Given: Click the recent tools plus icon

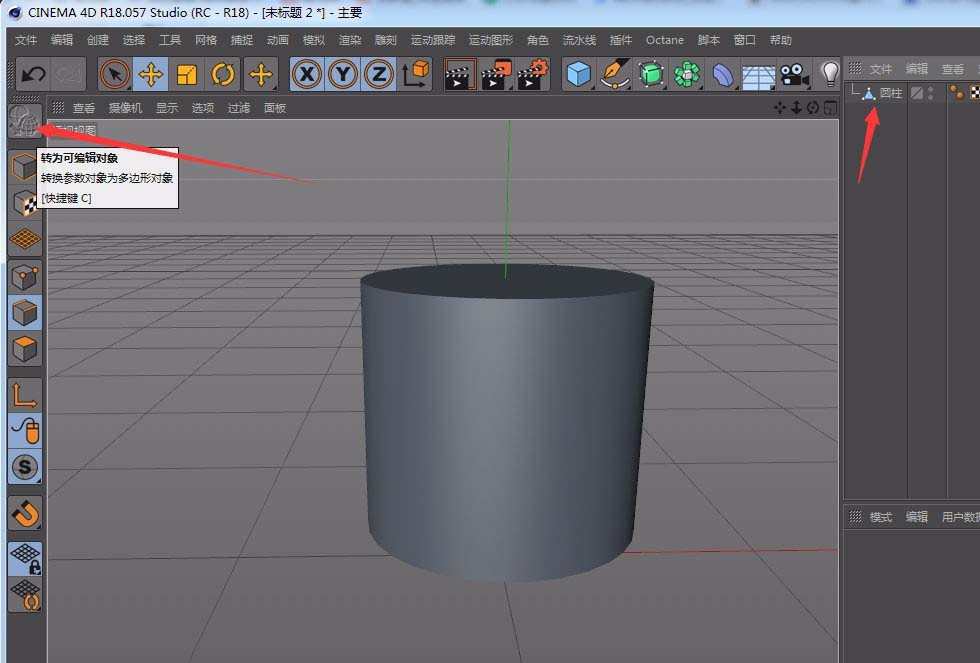Looking at the screenshot, I should click(x=261, y=75).
